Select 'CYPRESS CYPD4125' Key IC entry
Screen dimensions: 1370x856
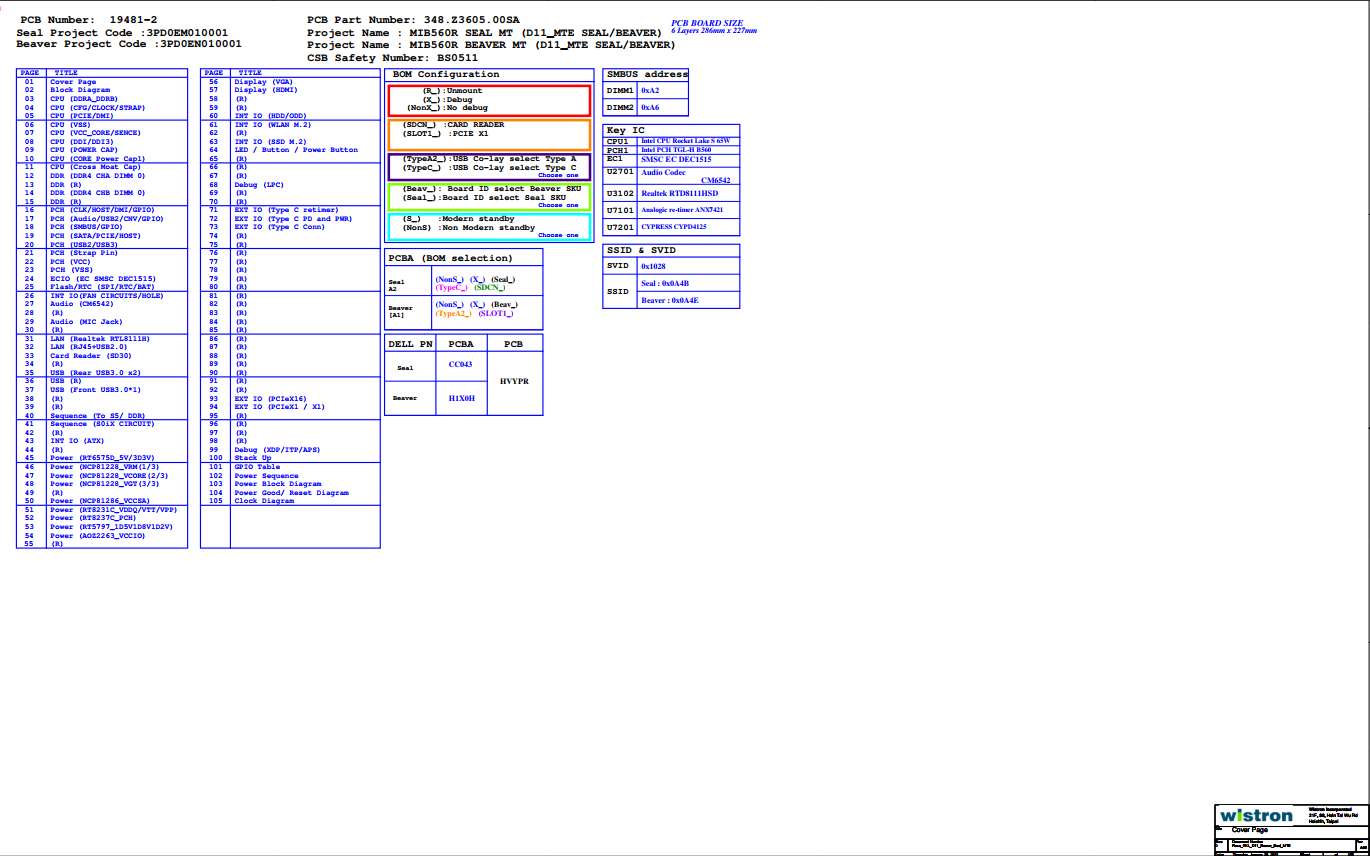pyautogui.click(x=674, y=227)
